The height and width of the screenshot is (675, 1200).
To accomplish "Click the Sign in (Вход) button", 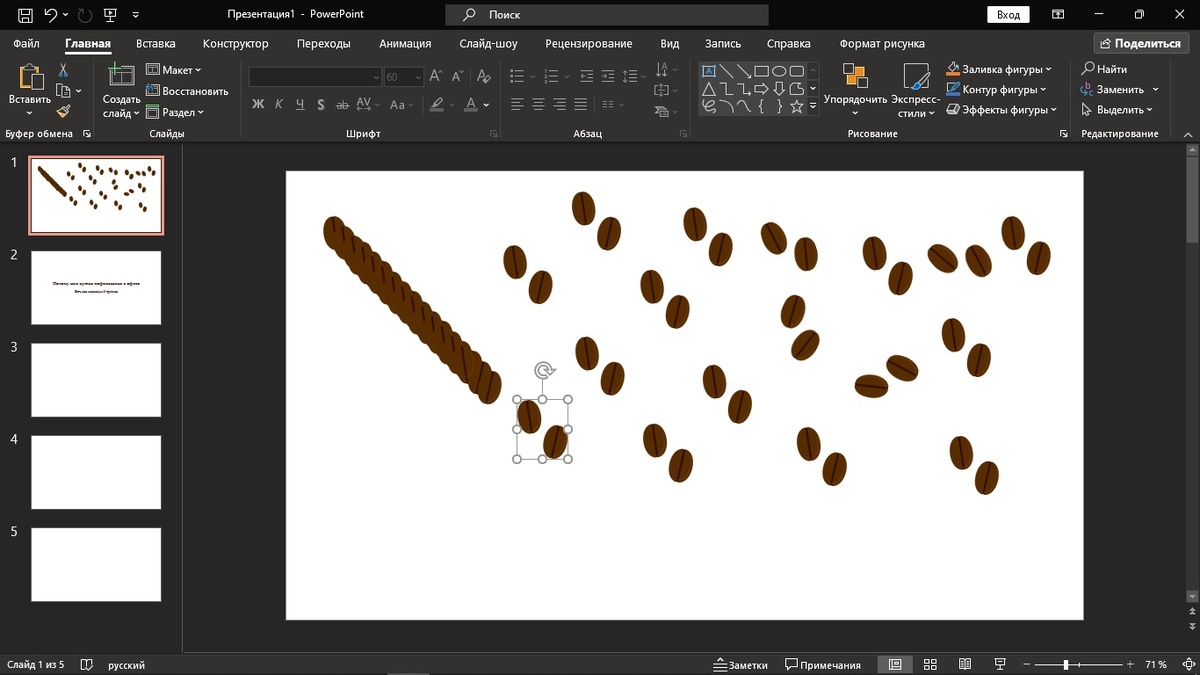I will (1008, 15).
